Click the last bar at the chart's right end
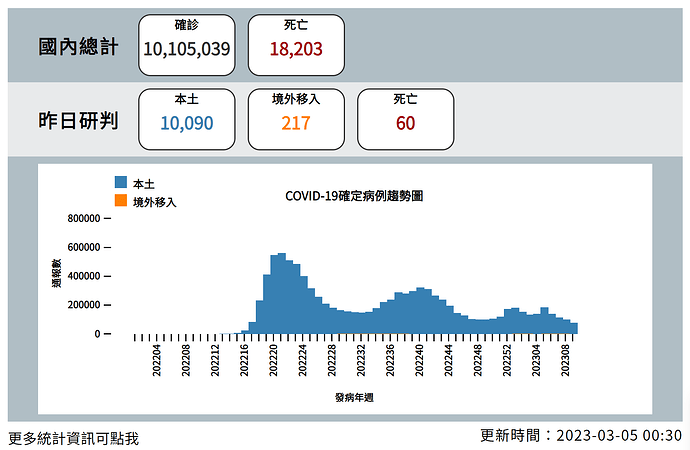Screen dimensions: 690x450 click(x=574, y=328)
